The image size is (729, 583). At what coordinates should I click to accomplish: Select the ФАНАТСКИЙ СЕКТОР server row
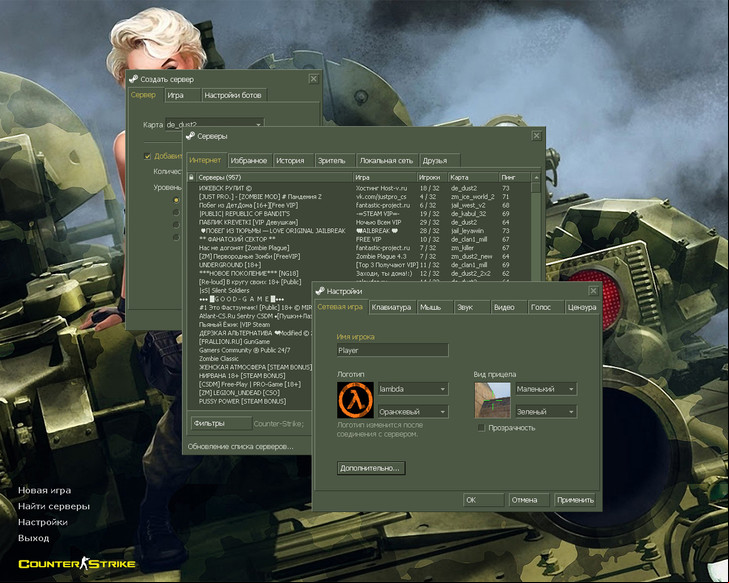[359, 239]
